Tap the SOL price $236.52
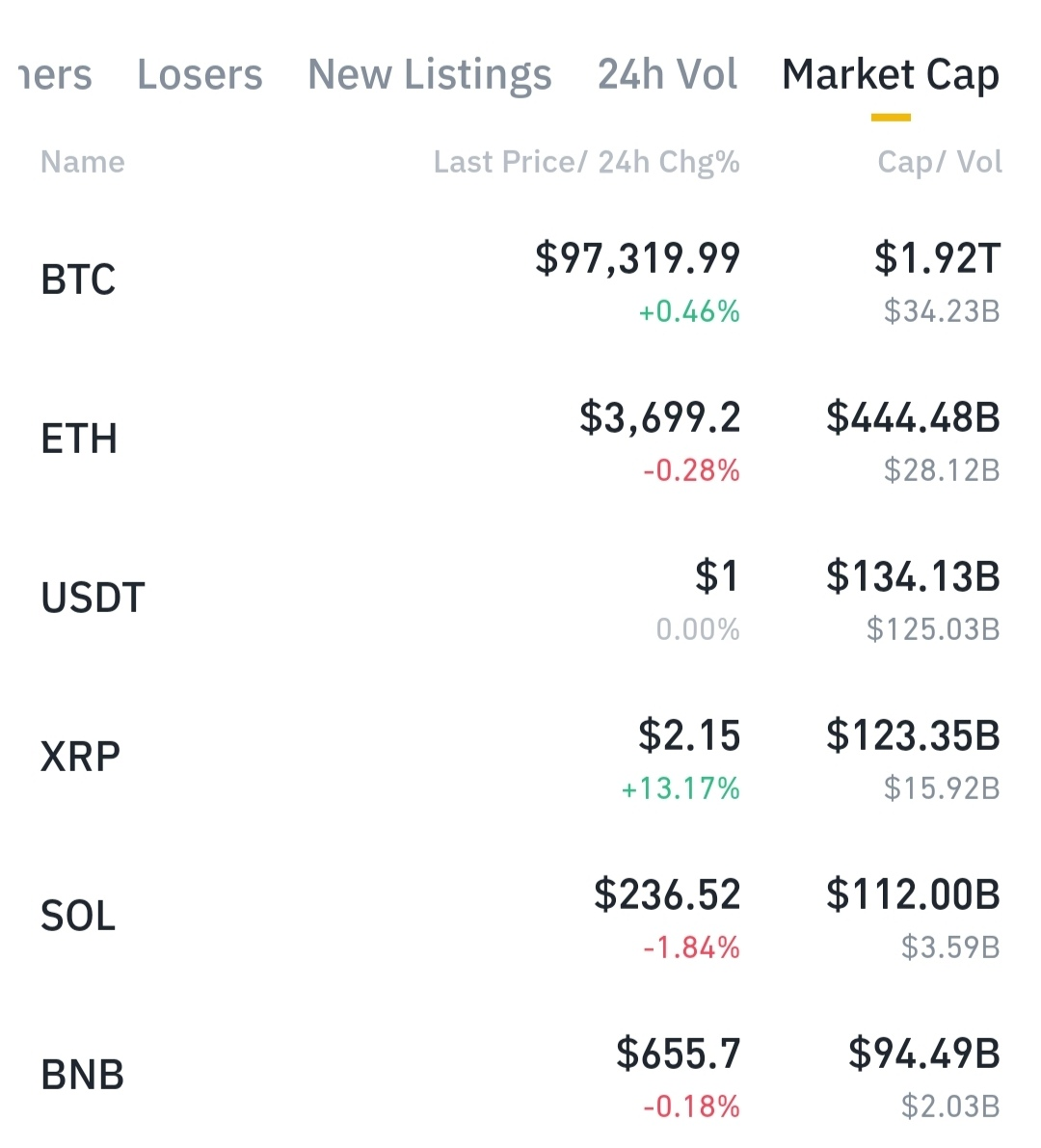 (667, 894)
